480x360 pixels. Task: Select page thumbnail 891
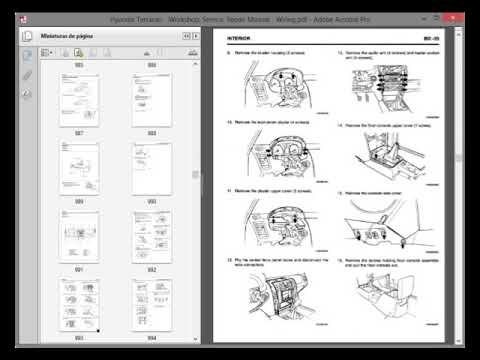tap(79, 236)
